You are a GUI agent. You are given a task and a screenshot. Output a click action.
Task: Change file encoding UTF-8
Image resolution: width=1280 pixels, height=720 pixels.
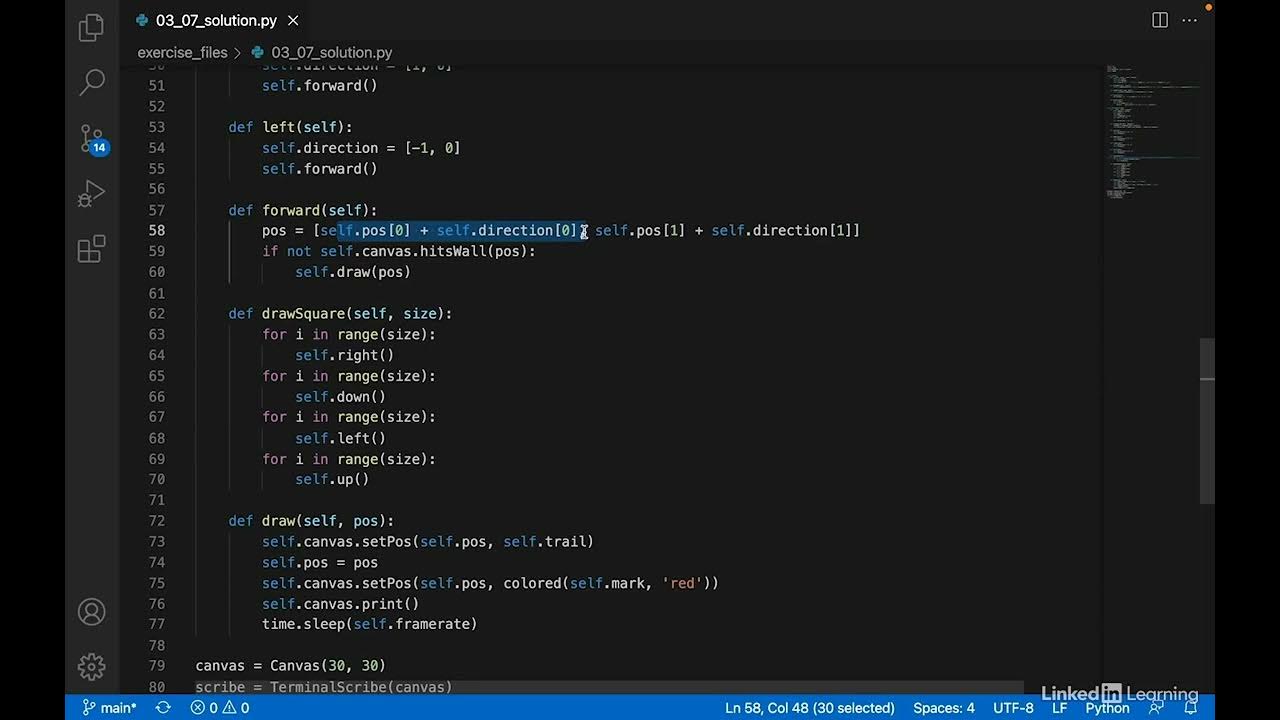coord(1013,708)
